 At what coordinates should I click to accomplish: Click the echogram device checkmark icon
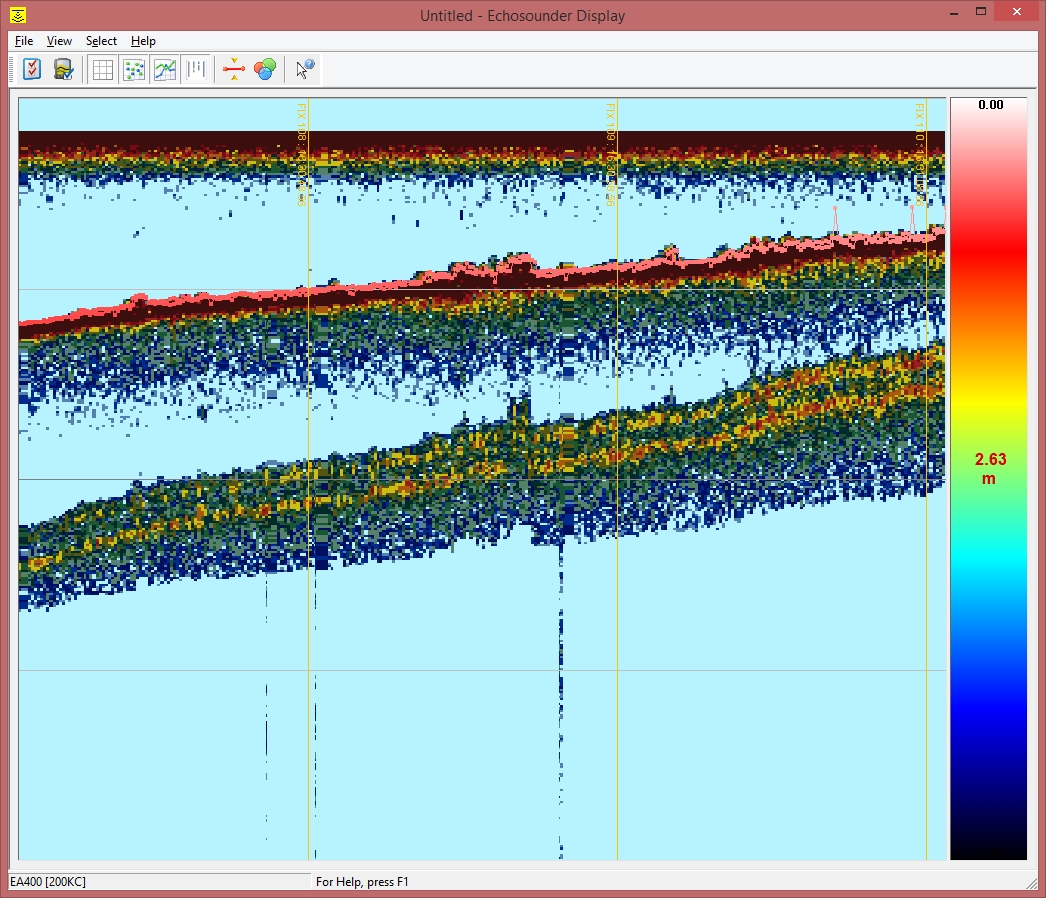(x=63, y=69)
